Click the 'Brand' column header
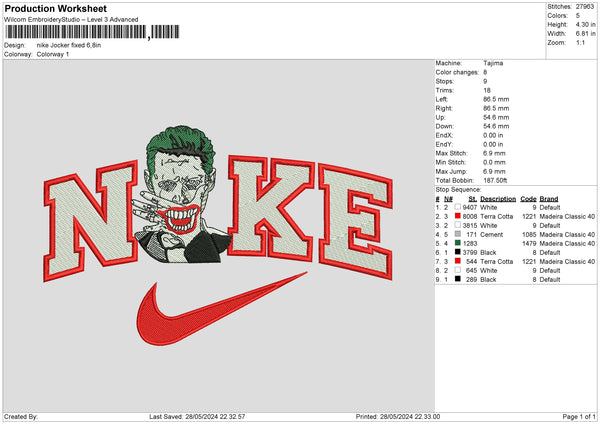This screenshot has height=424, width=600. [549, 199]
